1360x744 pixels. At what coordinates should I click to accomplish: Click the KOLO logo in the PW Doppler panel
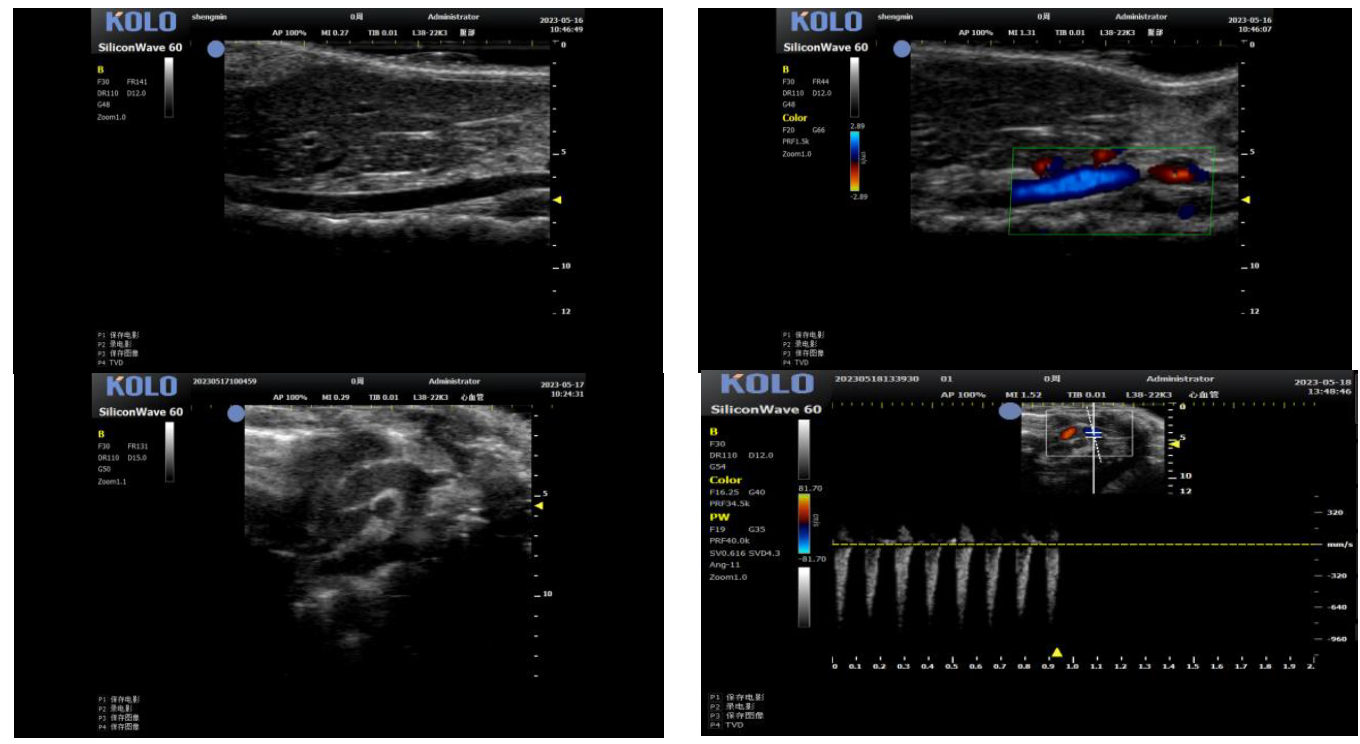(x=765, y=384)
